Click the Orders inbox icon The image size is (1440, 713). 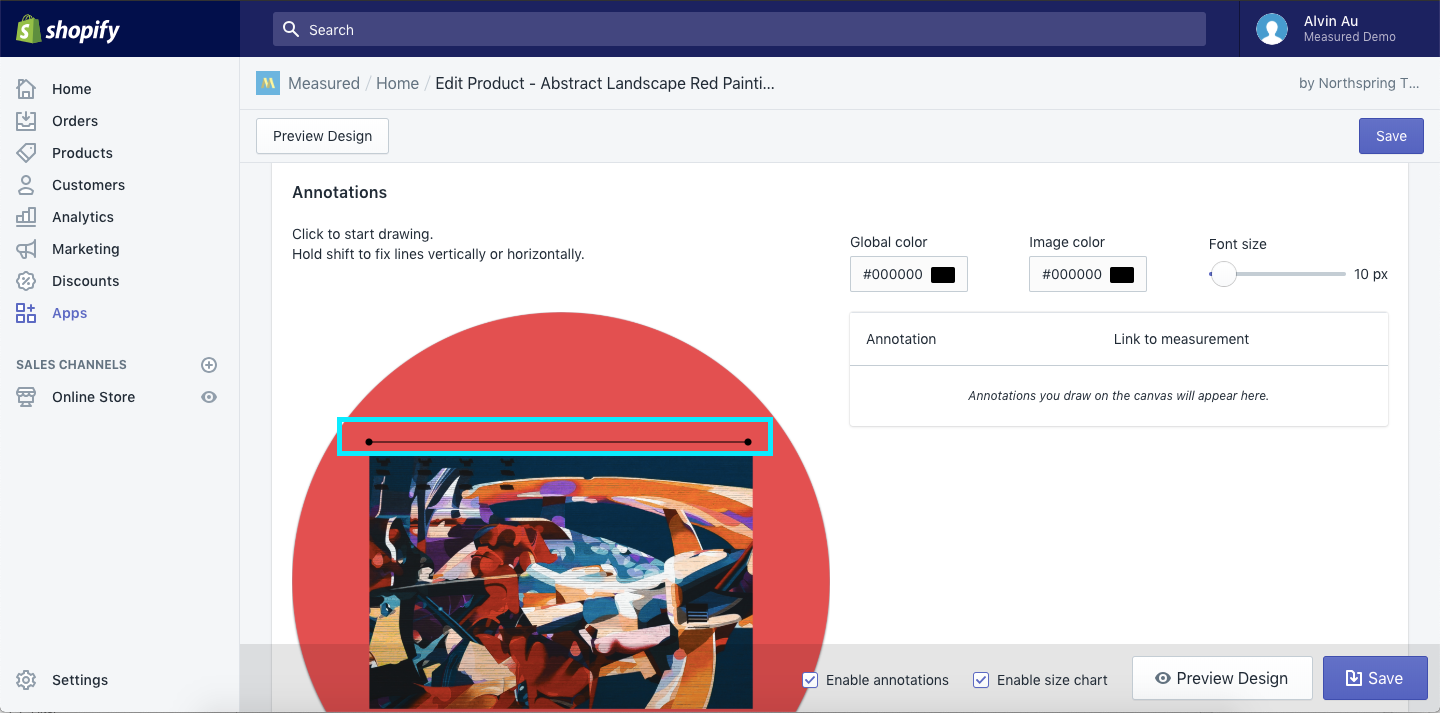click(26, 121)
